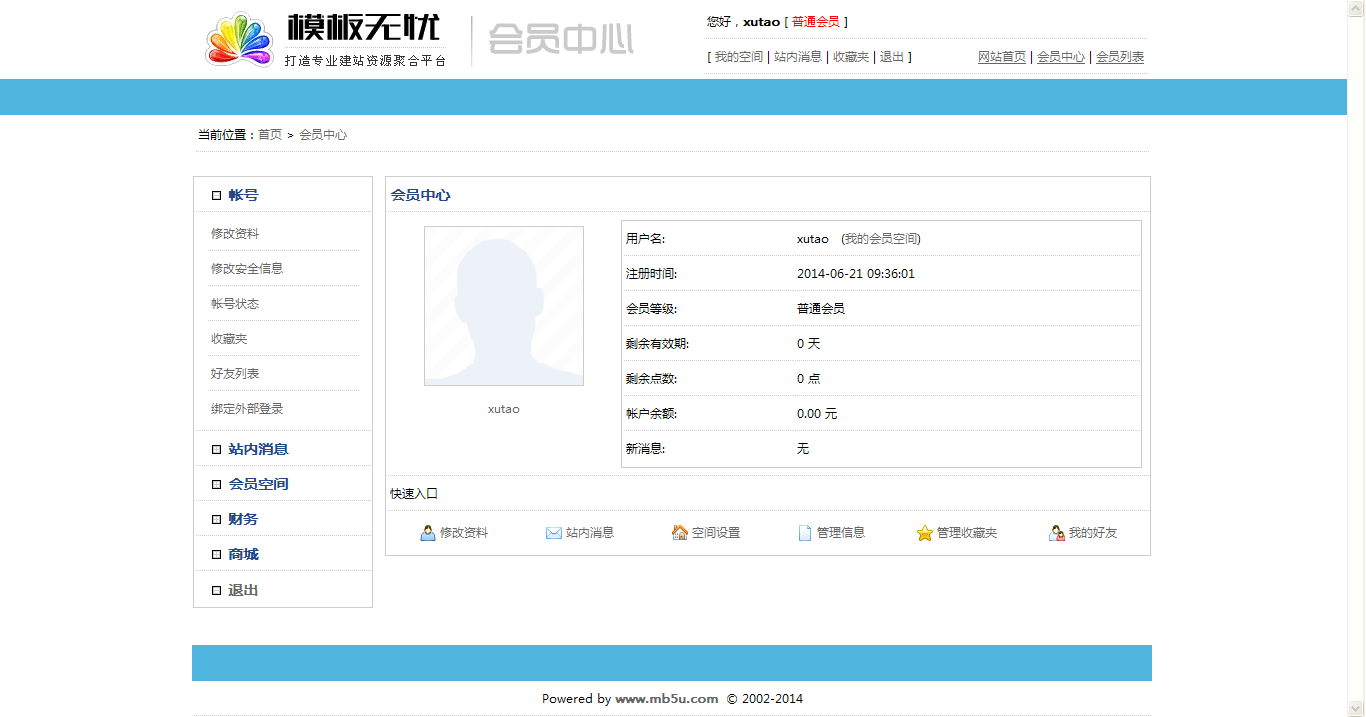Open the 会员列表 link at top right
Screen dimensions: 1366x717
point(1120,57)
